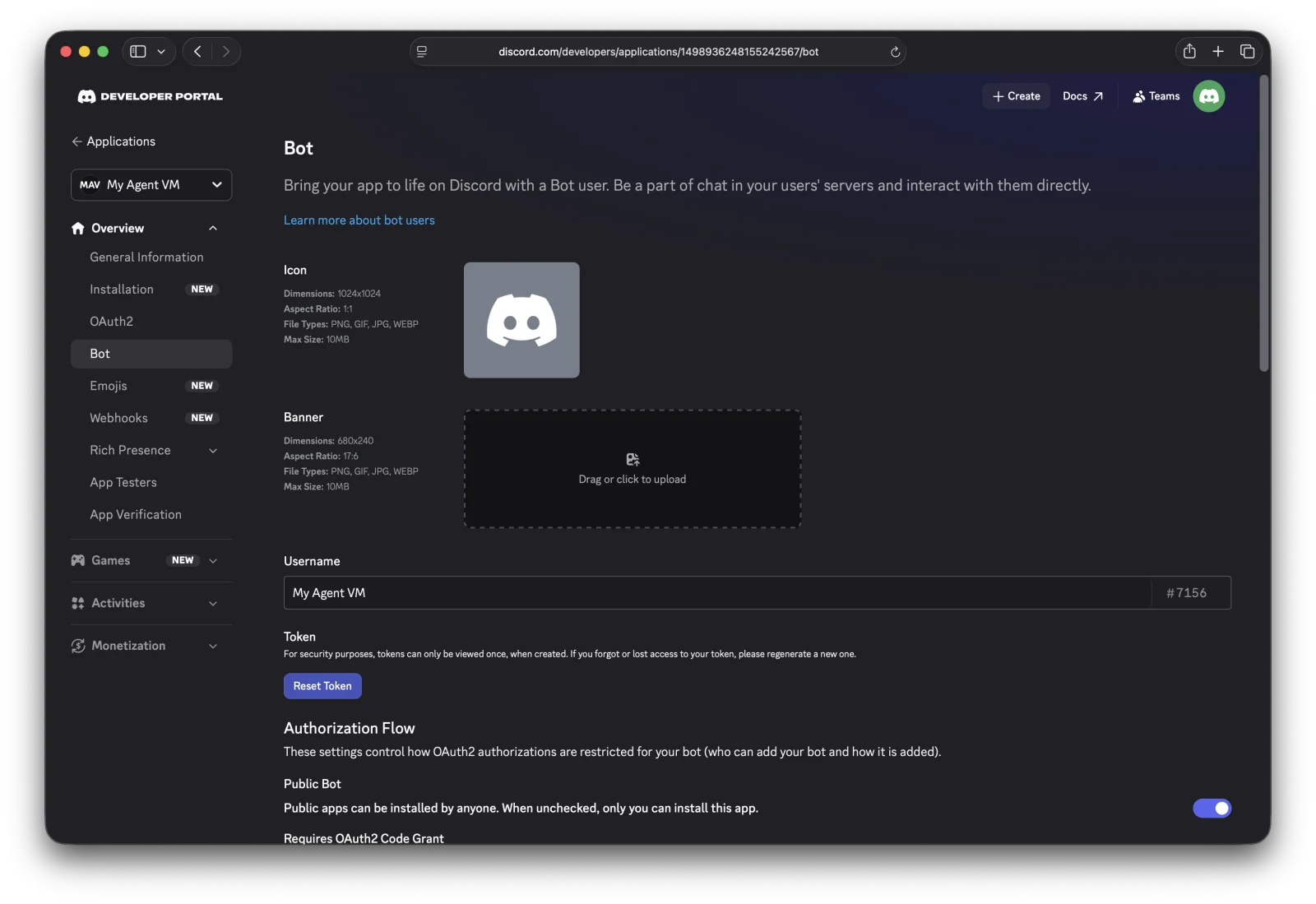
Task: Click the Games controller icon
Action: coord(78,560)
